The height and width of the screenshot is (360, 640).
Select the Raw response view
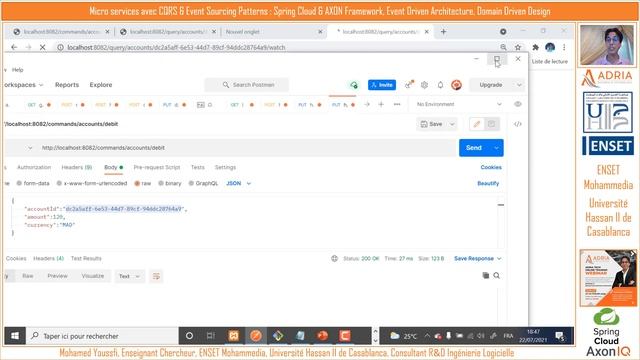coord(28,276)
